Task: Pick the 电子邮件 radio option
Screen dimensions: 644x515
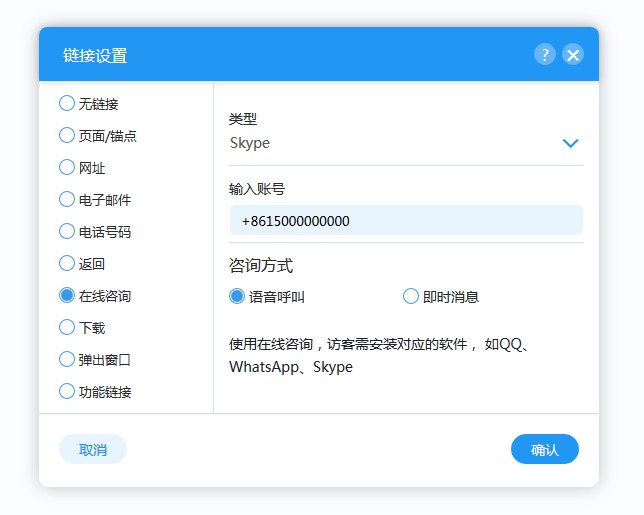Action: point(67,199)
